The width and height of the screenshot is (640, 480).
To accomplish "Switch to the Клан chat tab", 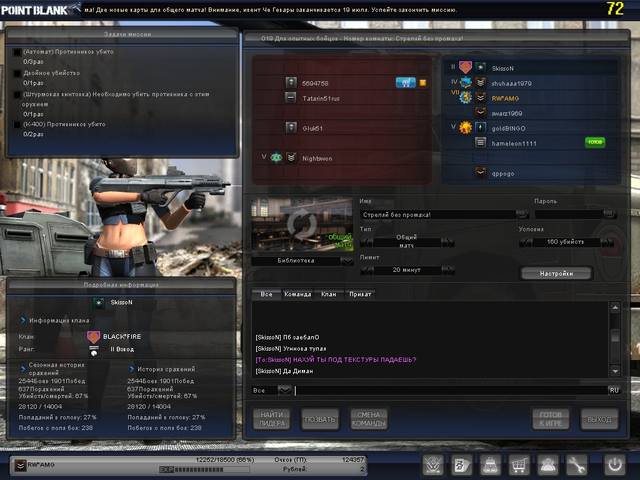I will click(329, 294).
